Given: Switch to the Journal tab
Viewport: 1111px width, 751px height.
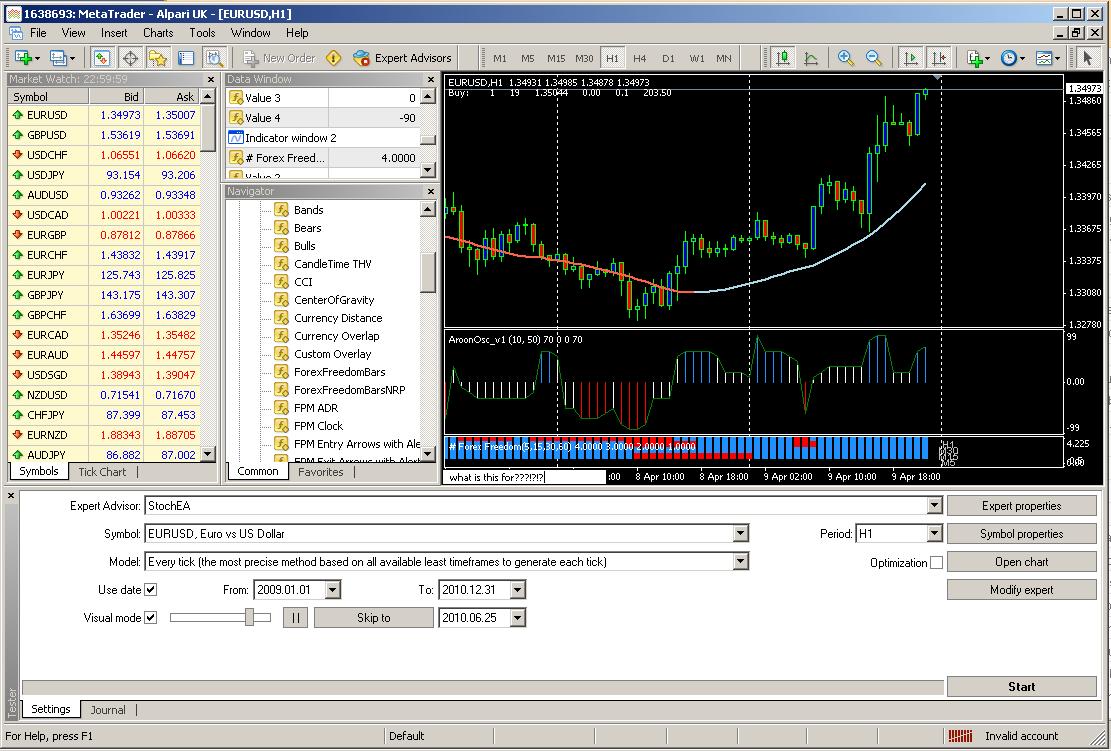Looking at the screenshot, I should [x=108, y=710].
